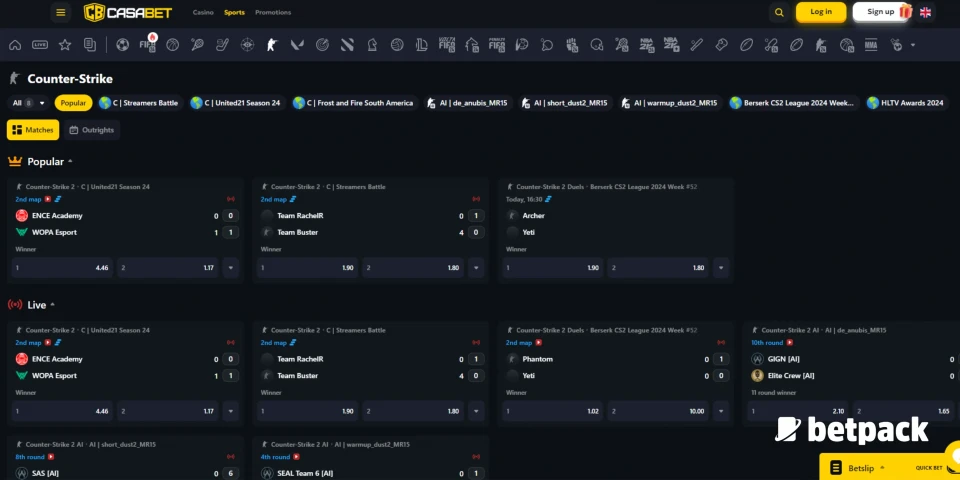
Task: Open the Casino tab
Action: (x=203, y=12)
